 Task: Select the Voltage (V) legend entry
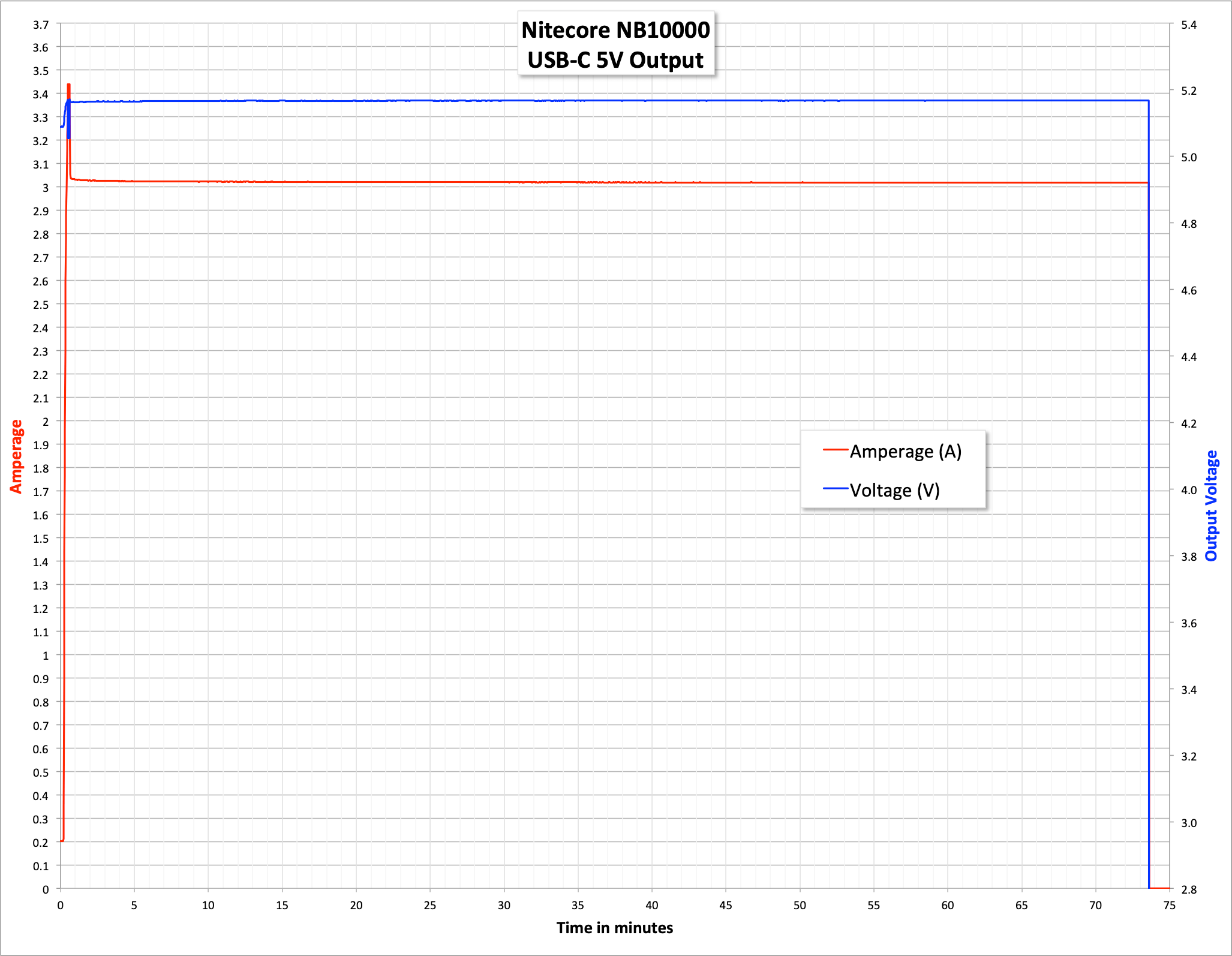[x=894, y=490]
